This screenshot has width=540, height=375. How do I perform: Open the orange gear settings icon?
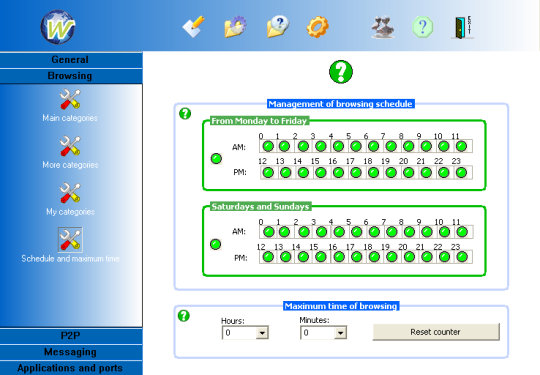click(318, 27)
